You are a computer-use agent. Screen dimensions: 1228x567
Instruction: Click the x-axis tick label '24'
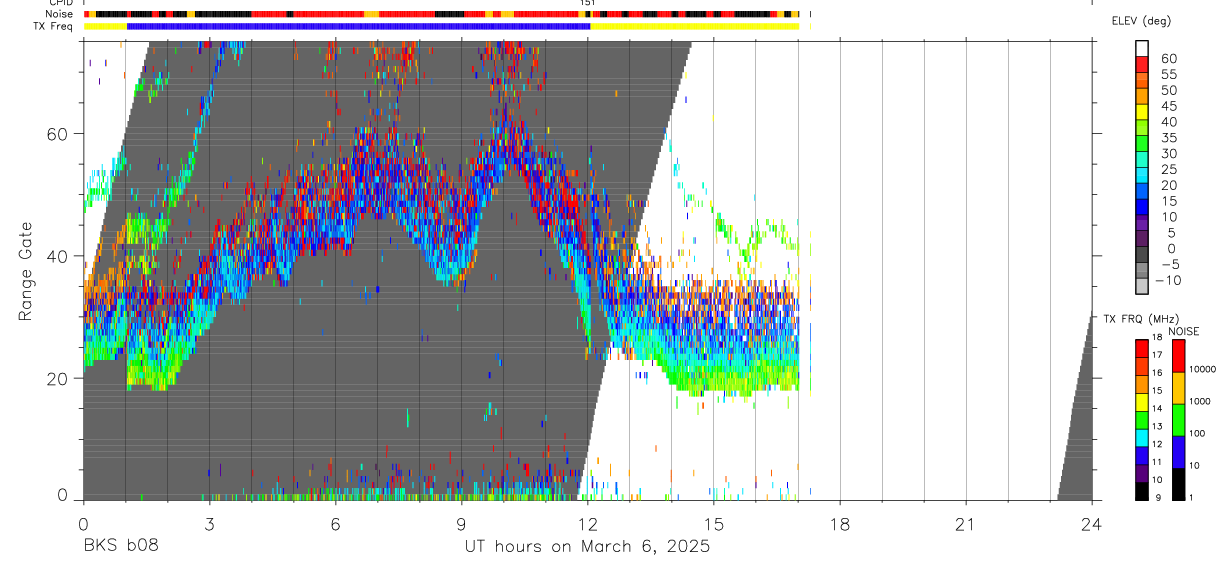1092,523
